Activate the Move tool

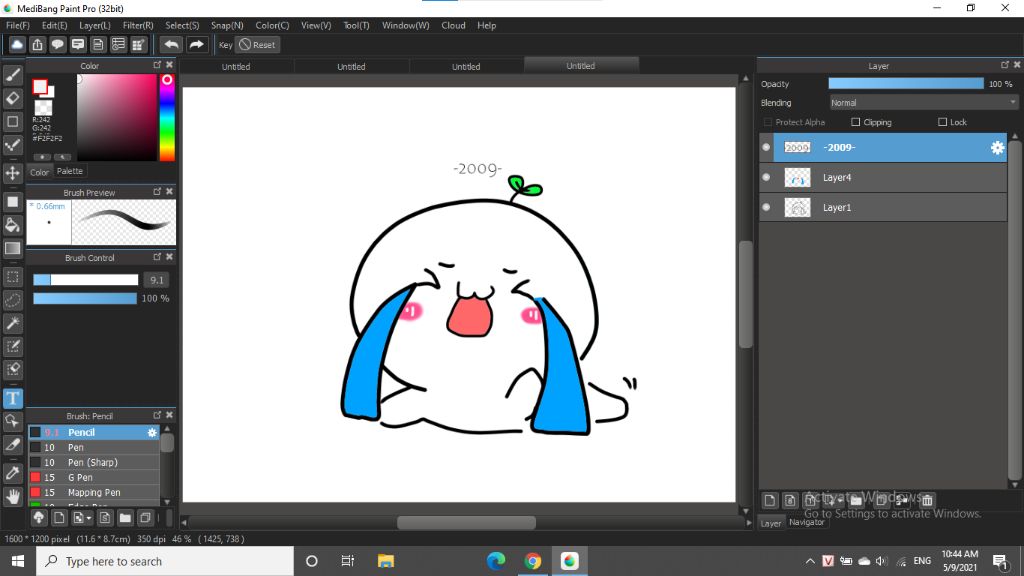(x=13, y=173)
